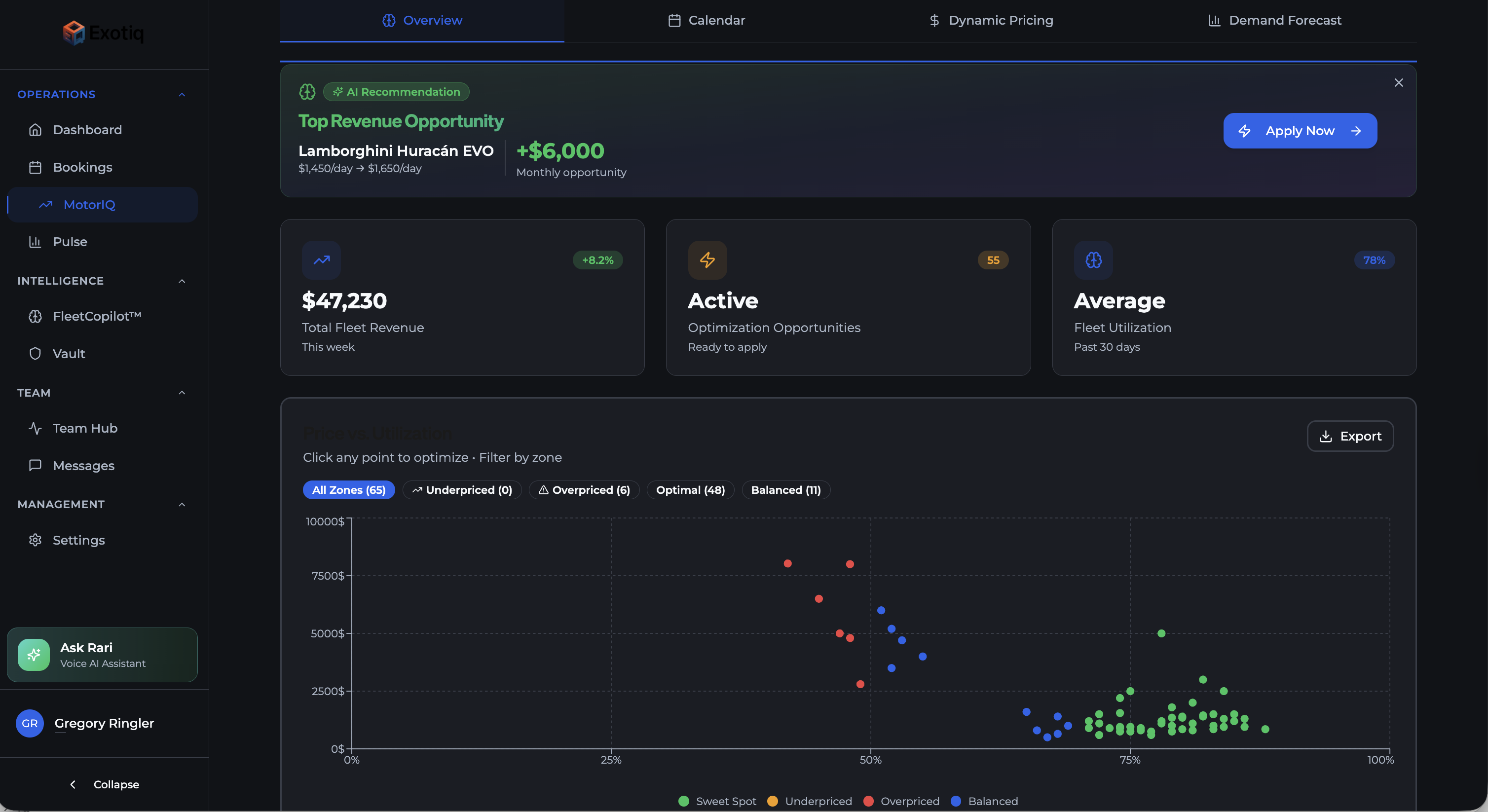The height and width of the screenshot is (812, 1488).
Task: Show only Optimal zones on the chart
Action: point(690,490)
